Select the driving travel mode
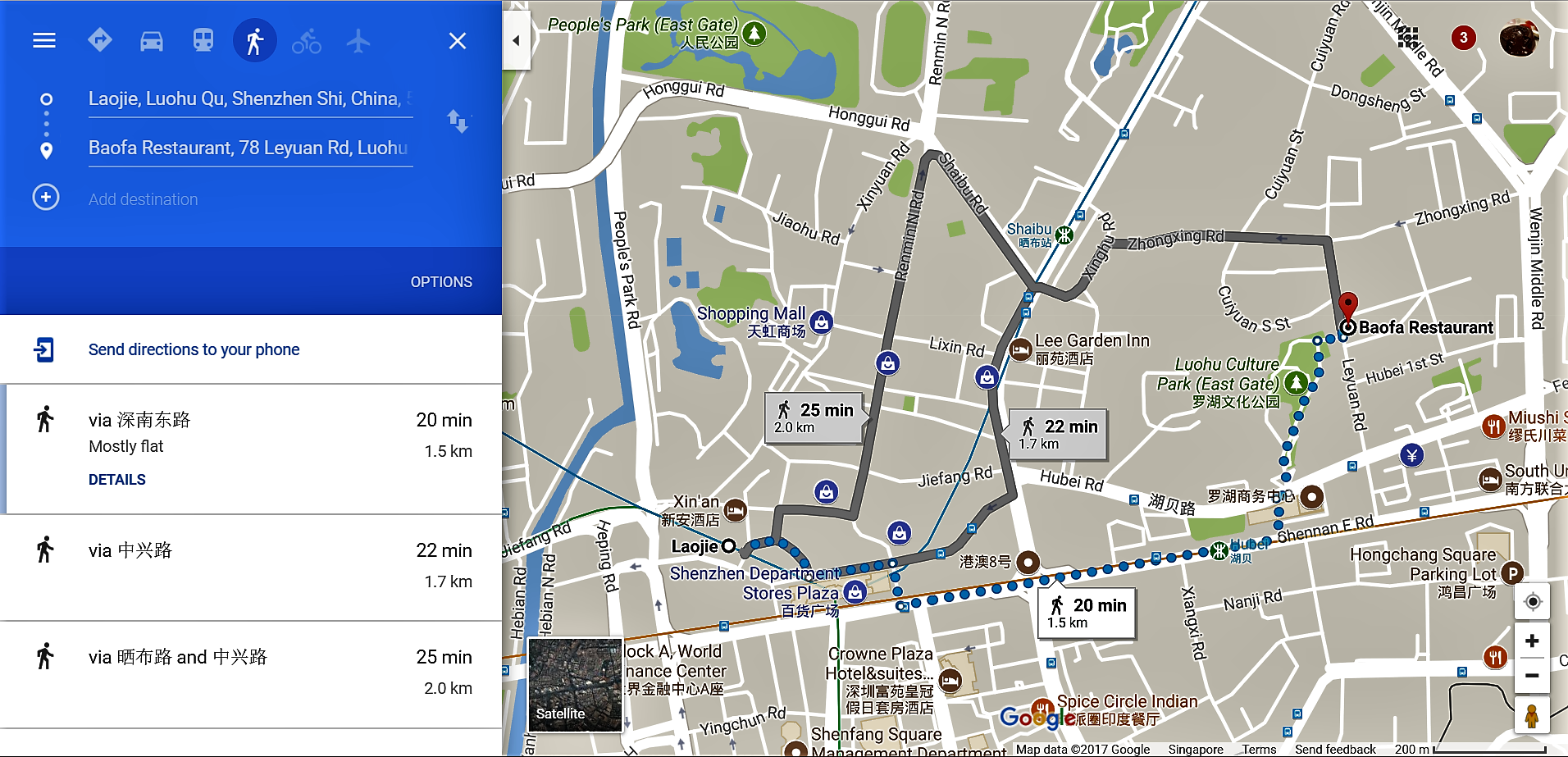 (x=152, y=40)
